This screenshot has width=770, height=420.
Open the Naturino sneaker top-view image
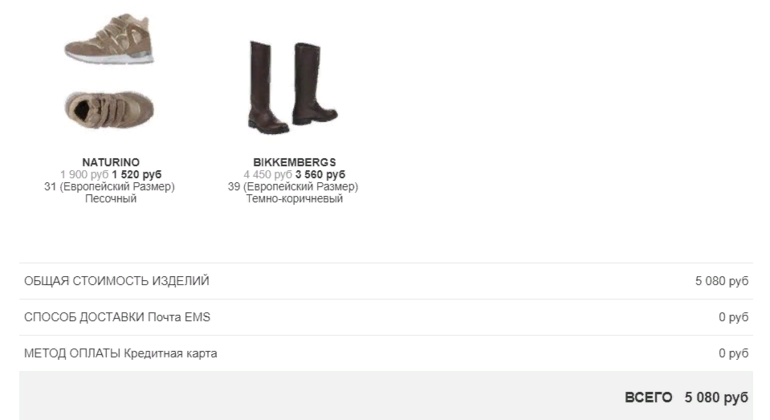coord(110,109)
